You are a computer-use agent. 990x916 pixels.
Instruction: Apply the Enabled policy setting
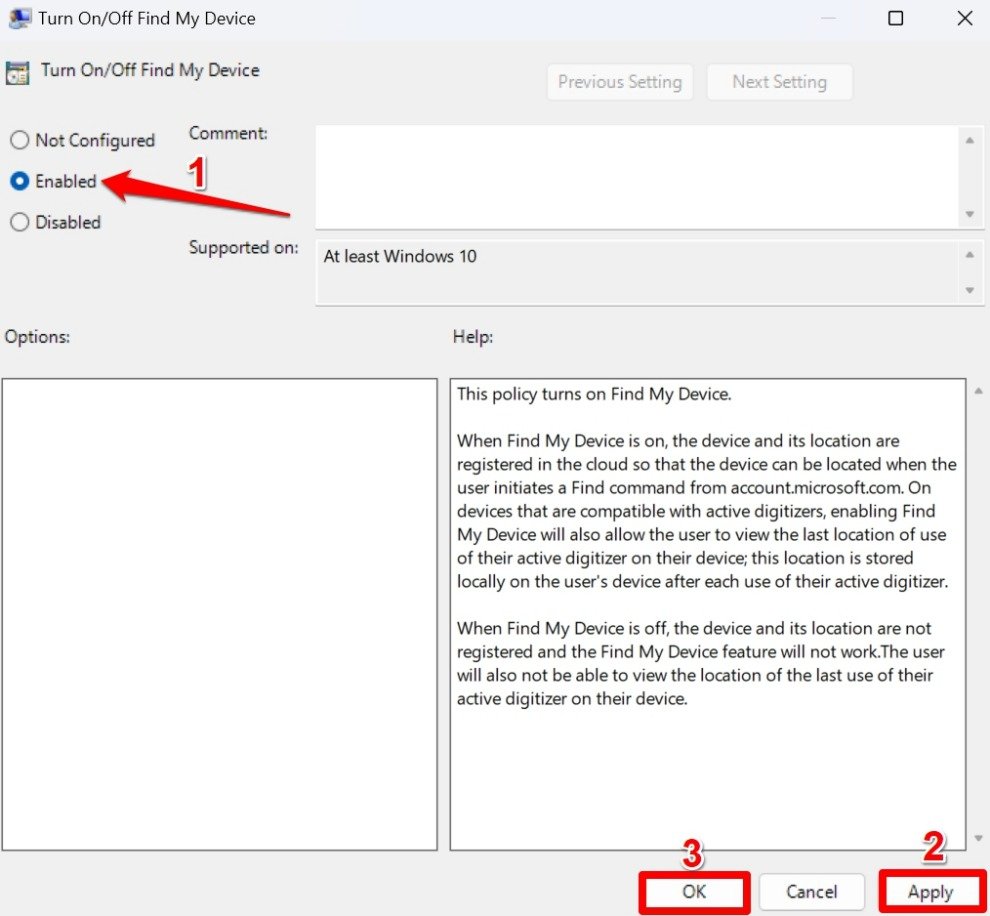tap(930, 891)
